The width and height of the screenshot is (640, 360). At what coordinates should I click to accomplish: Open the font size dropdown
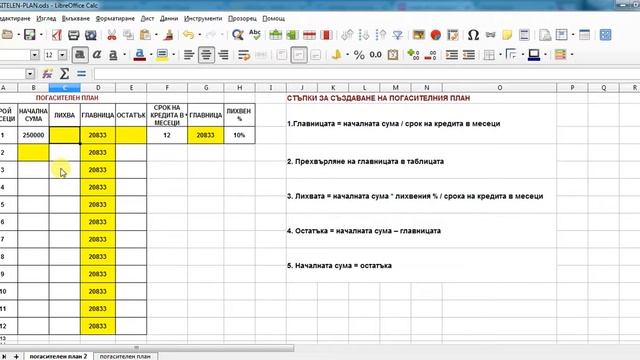[62, 55]
